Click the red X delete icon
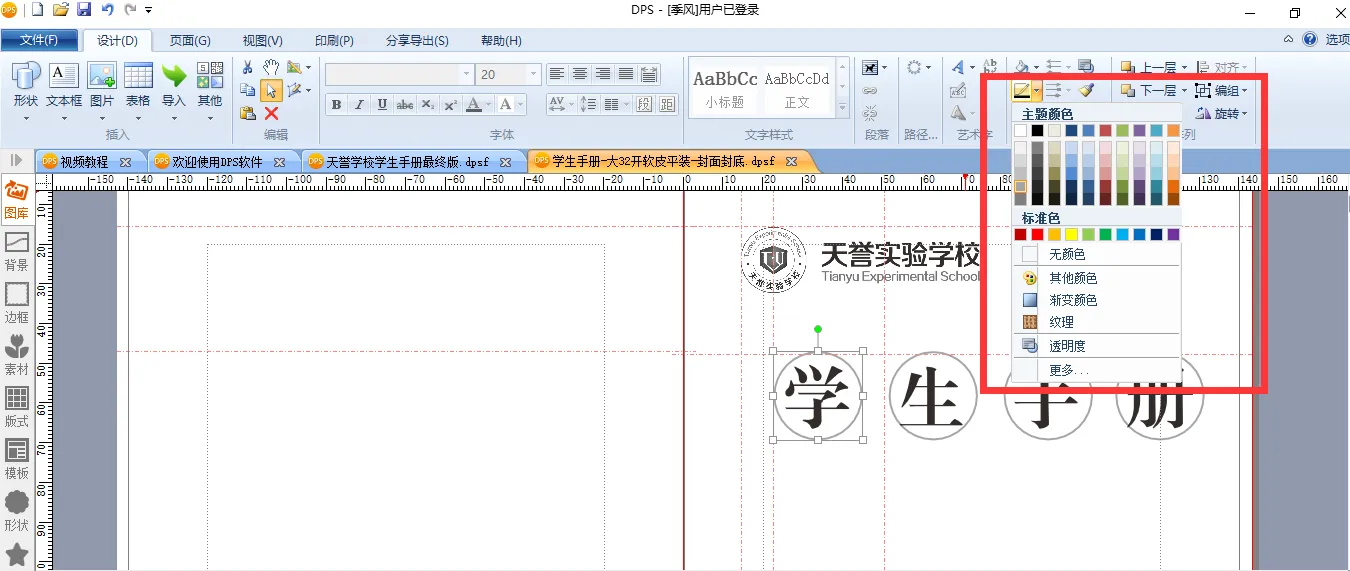The height and width of the screenshot is (571, 1350). coord(271,113)
